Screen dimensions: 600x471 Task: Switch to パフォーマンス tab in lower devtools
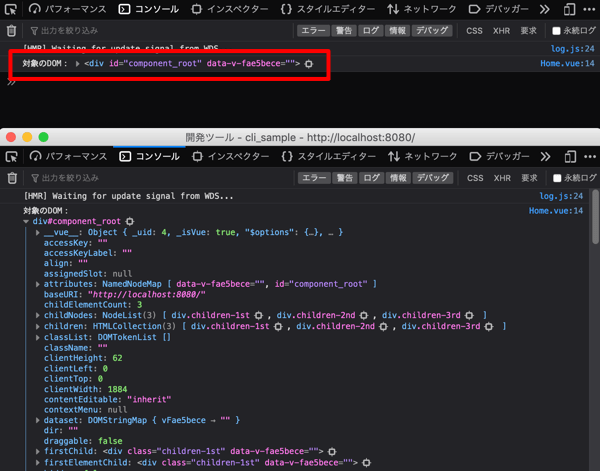click(68, 156)
